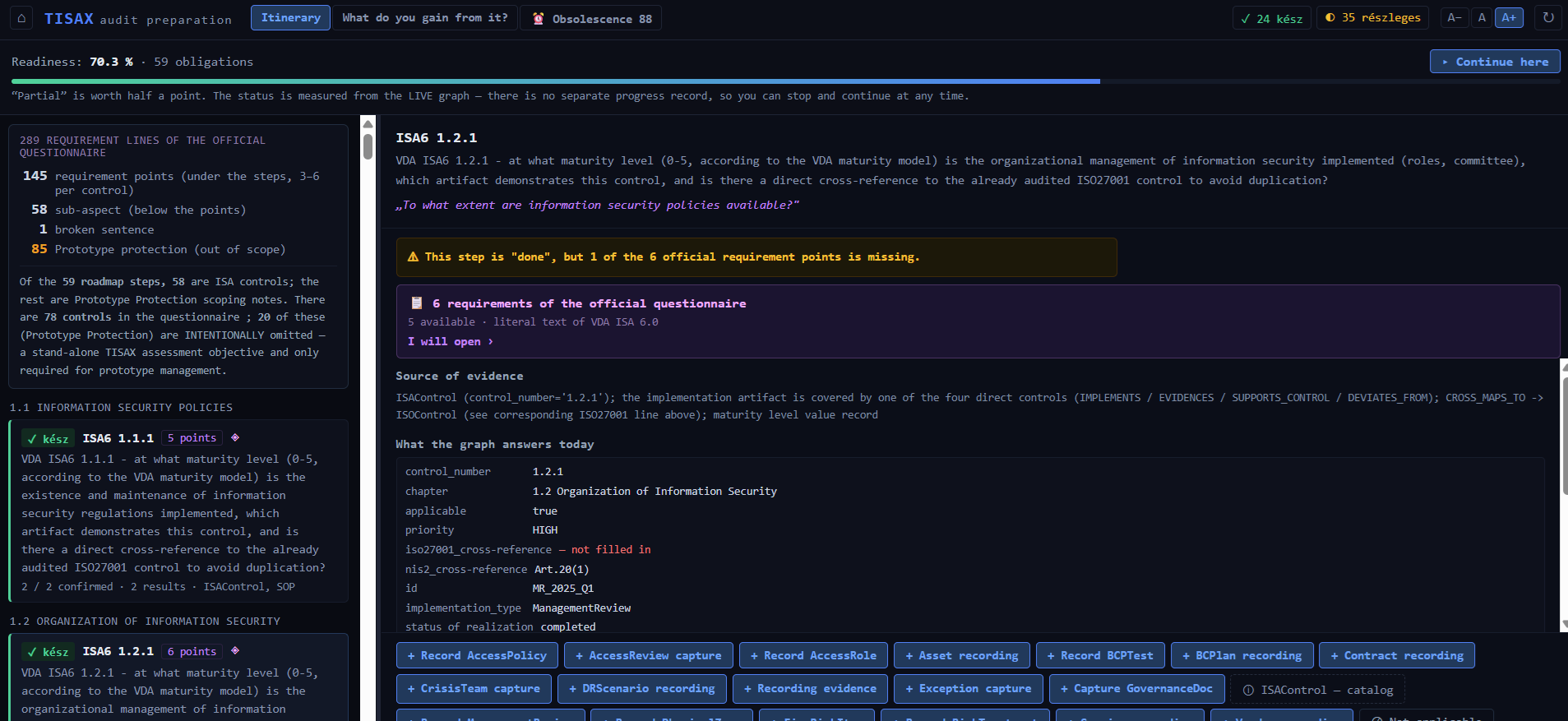
Task: Click the warning triangle in the yellow banner
Action: point(413,257)
